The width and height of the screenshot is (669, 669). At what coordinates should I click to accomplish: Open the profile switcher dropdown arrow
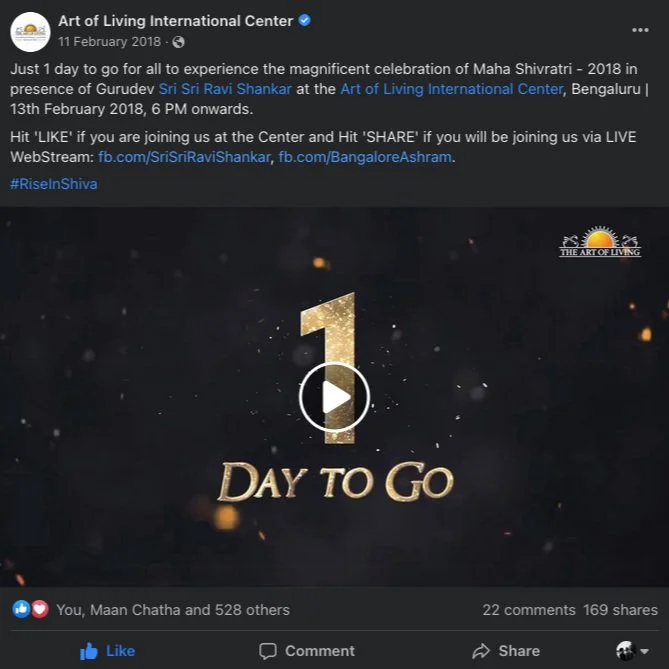[645, 651]
